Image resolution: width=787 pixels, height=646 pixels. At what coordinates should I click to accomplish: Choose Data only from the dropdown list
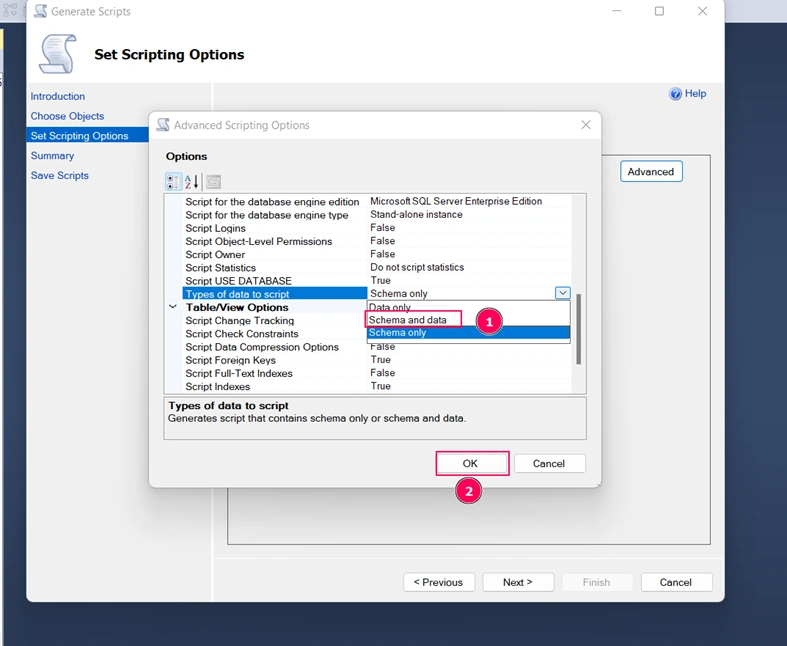click(x=389, y=307)
